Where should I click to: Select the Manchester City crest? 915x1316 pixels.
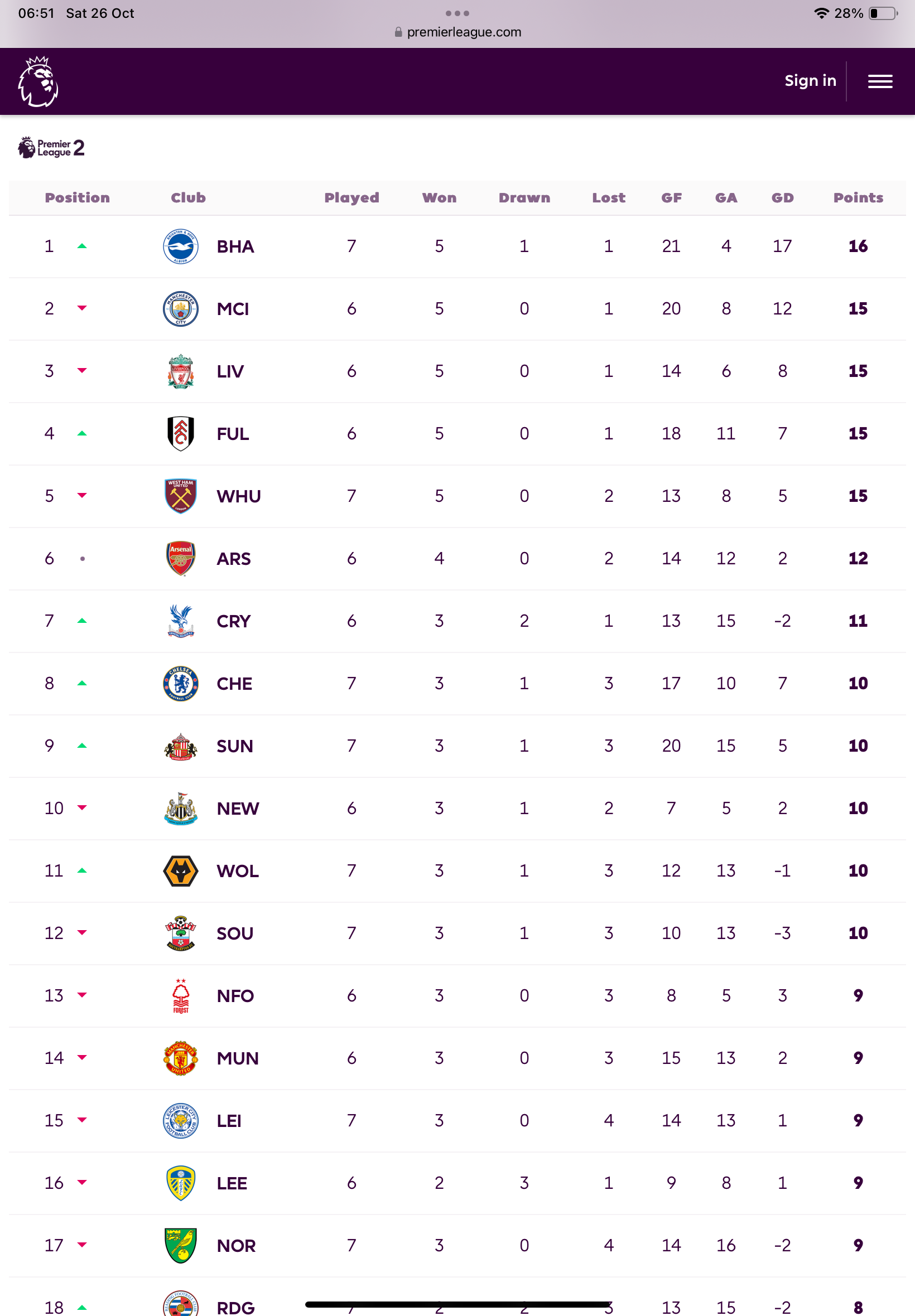tap(181, 309)
